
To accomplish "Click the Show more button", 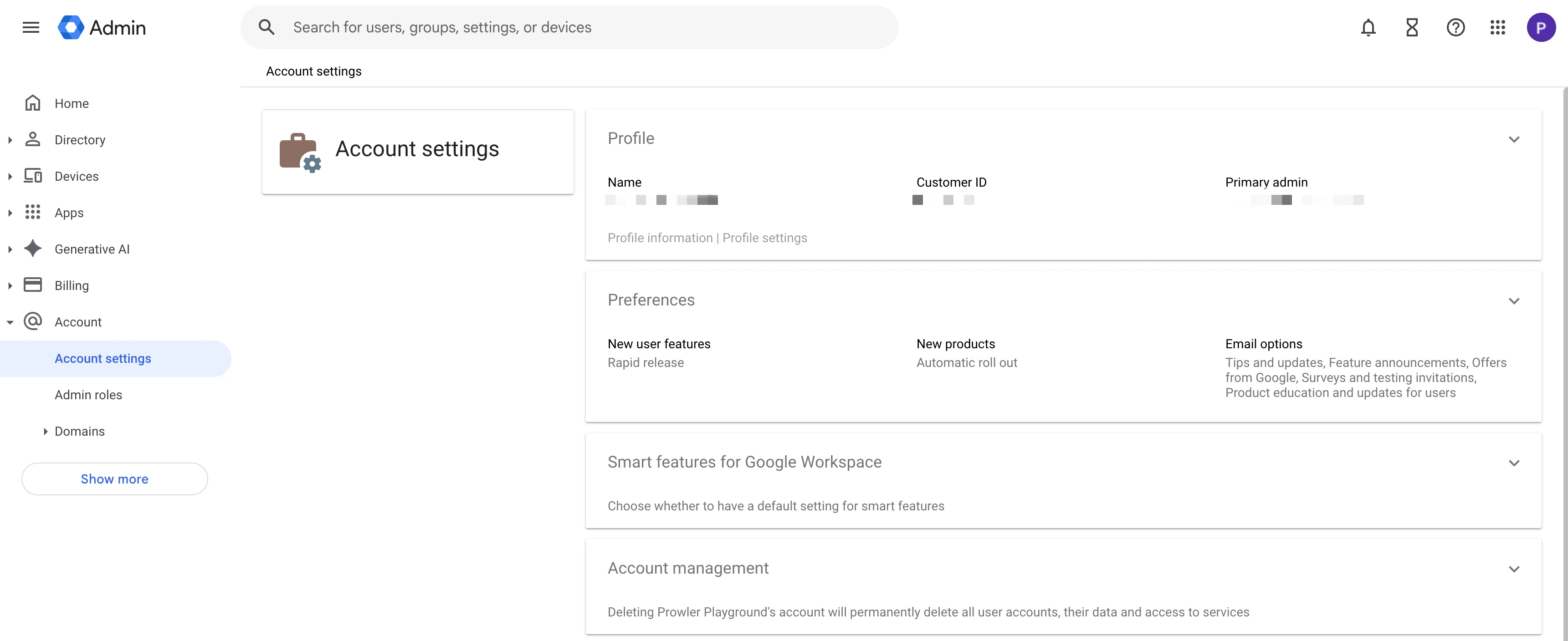I will click(x=114, y=478).
